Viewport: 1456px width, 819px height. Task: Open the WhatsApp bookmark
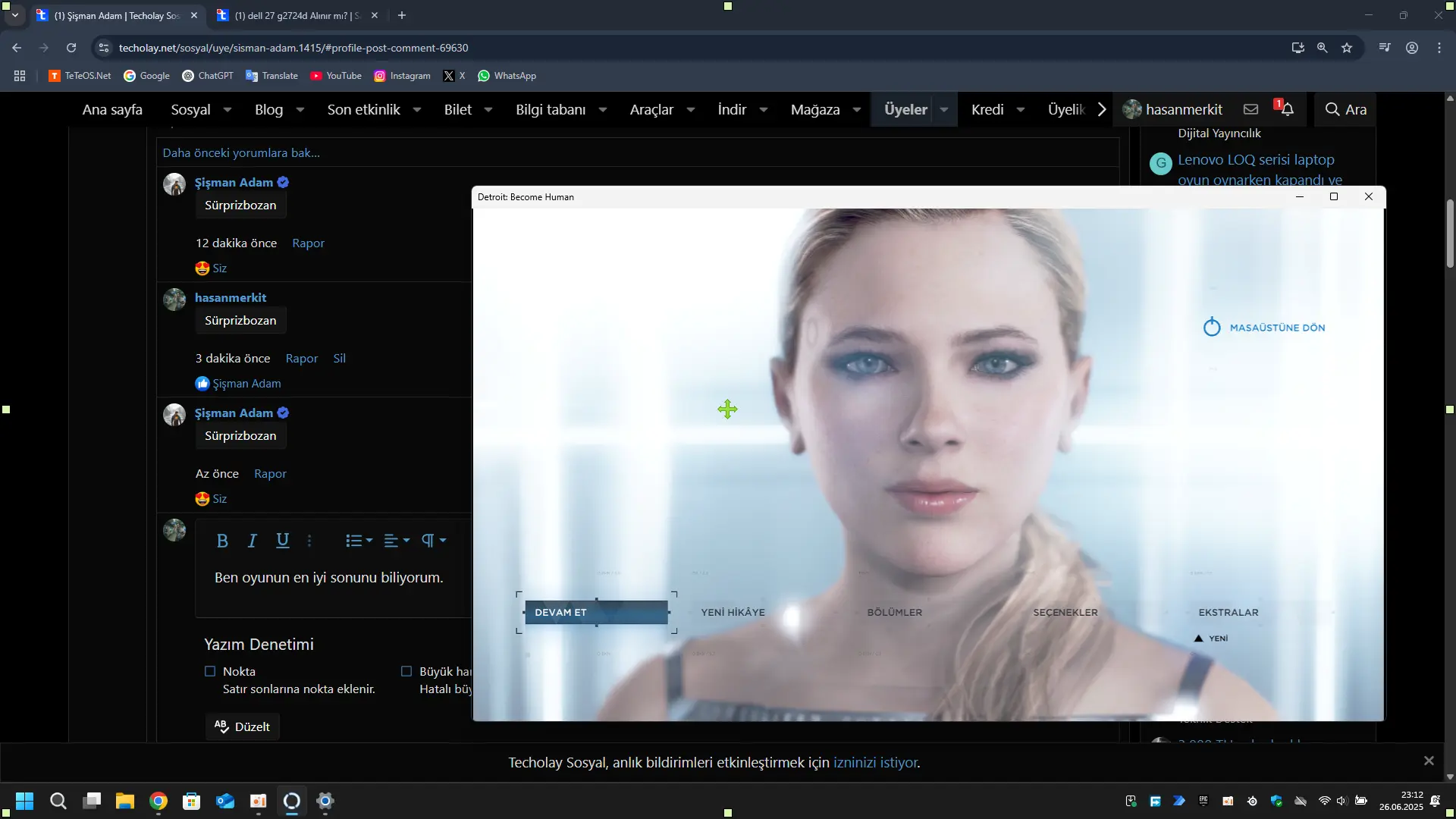507,76
